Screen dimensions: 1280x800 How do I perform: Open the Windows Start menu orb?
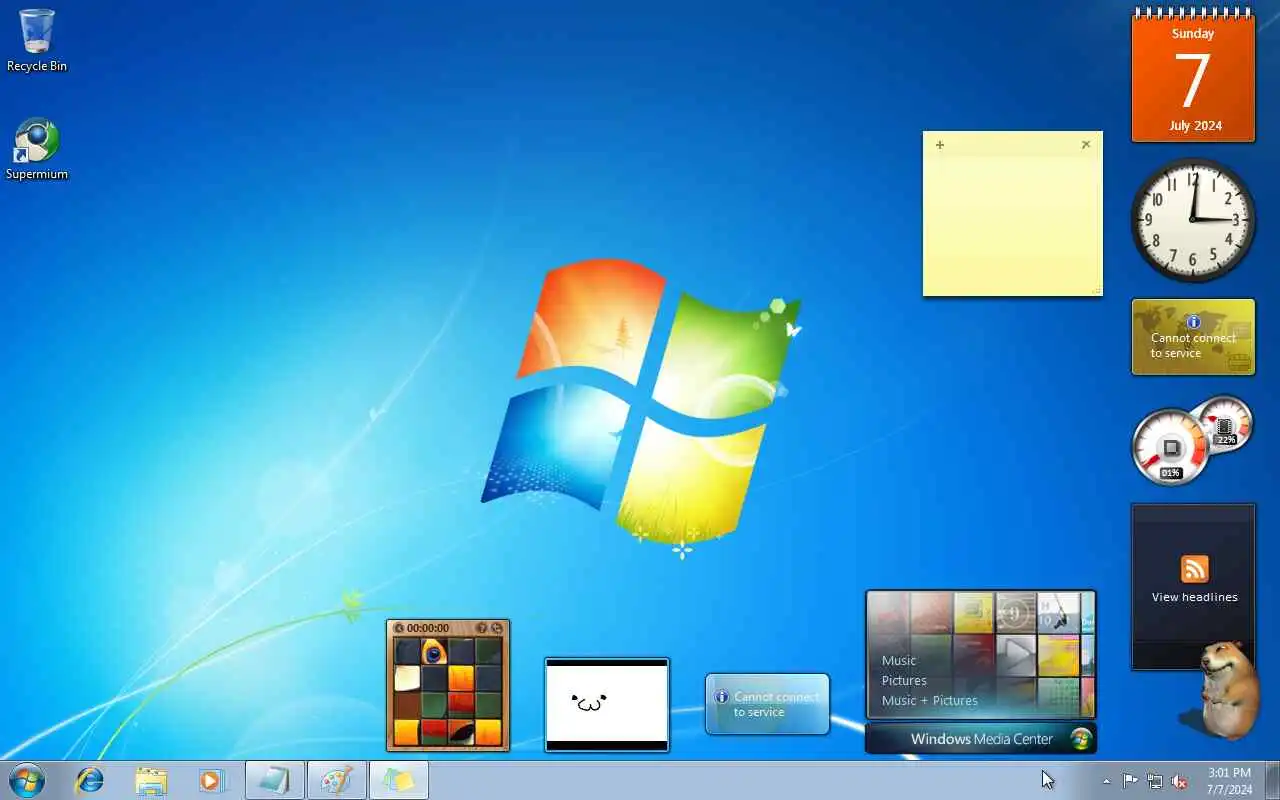point(26,780)
